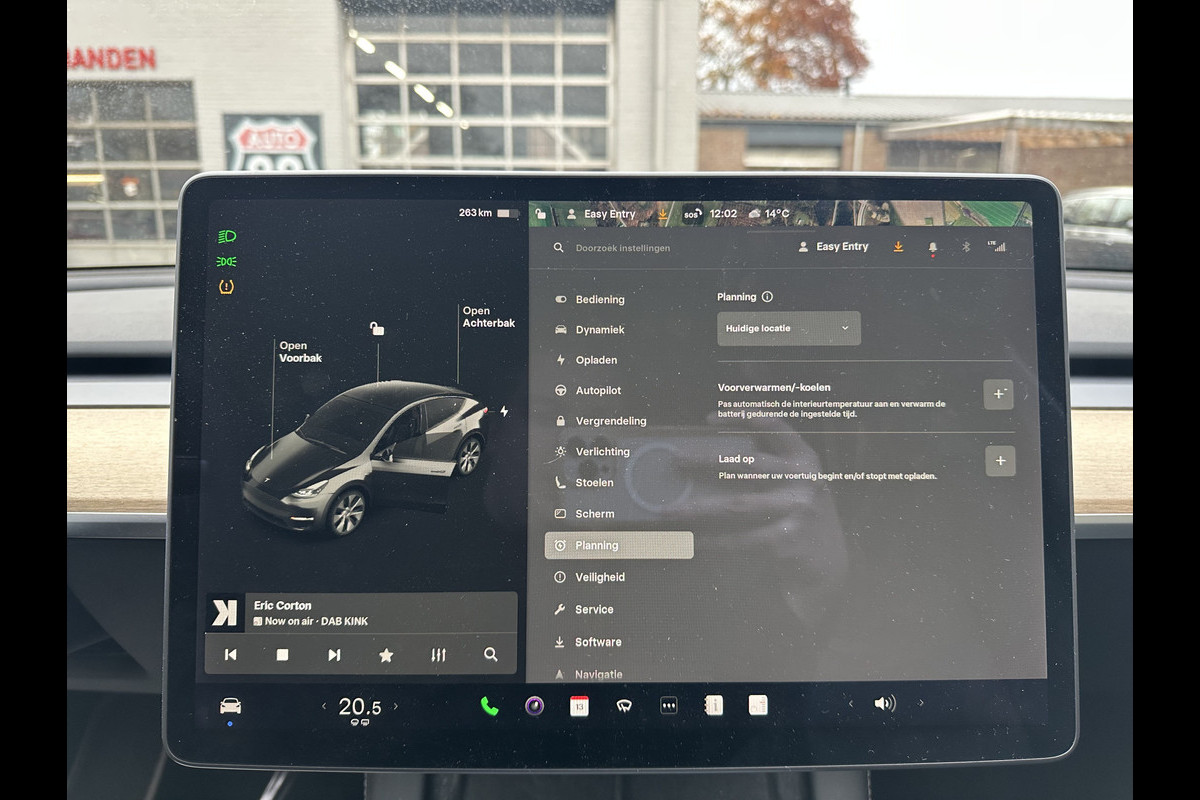Search media with magnifier icon
1200x800 pixels.
pos(490,655)
